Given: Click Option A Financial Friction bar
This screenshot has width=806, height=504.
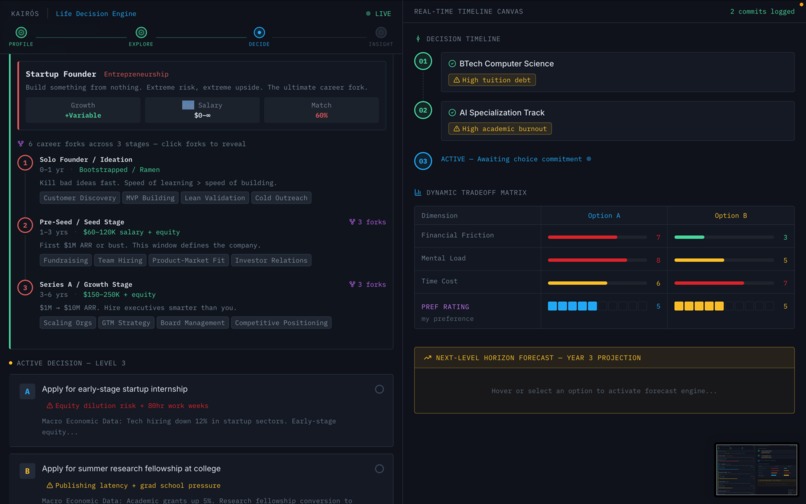Looking at the screenshot, I should (597, 237).
